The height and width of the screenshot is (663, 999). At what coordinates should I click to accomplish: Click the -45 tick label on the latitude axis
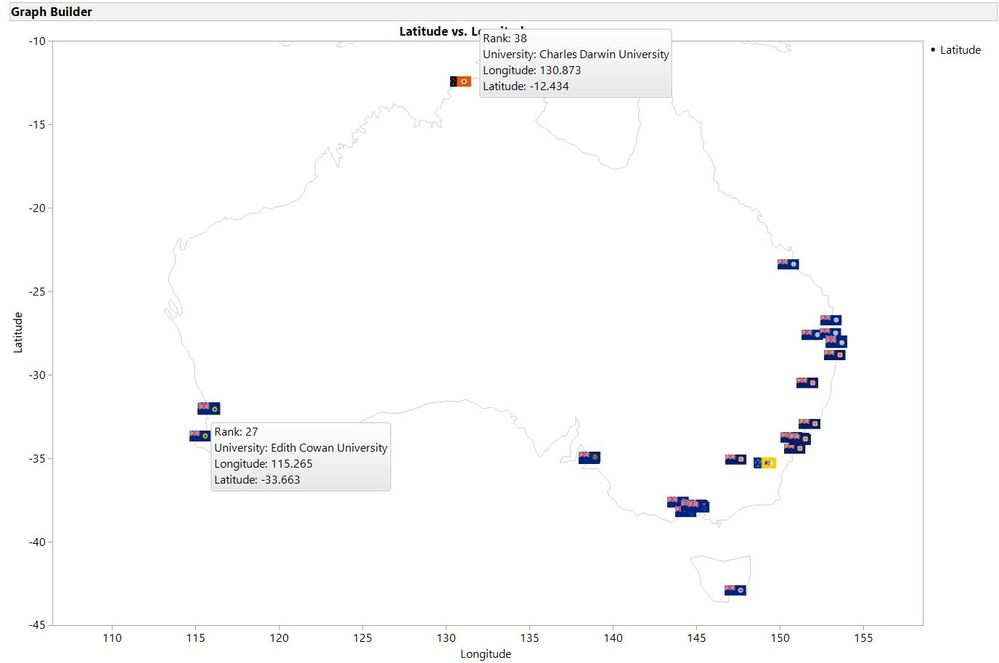tap(37, 625)
